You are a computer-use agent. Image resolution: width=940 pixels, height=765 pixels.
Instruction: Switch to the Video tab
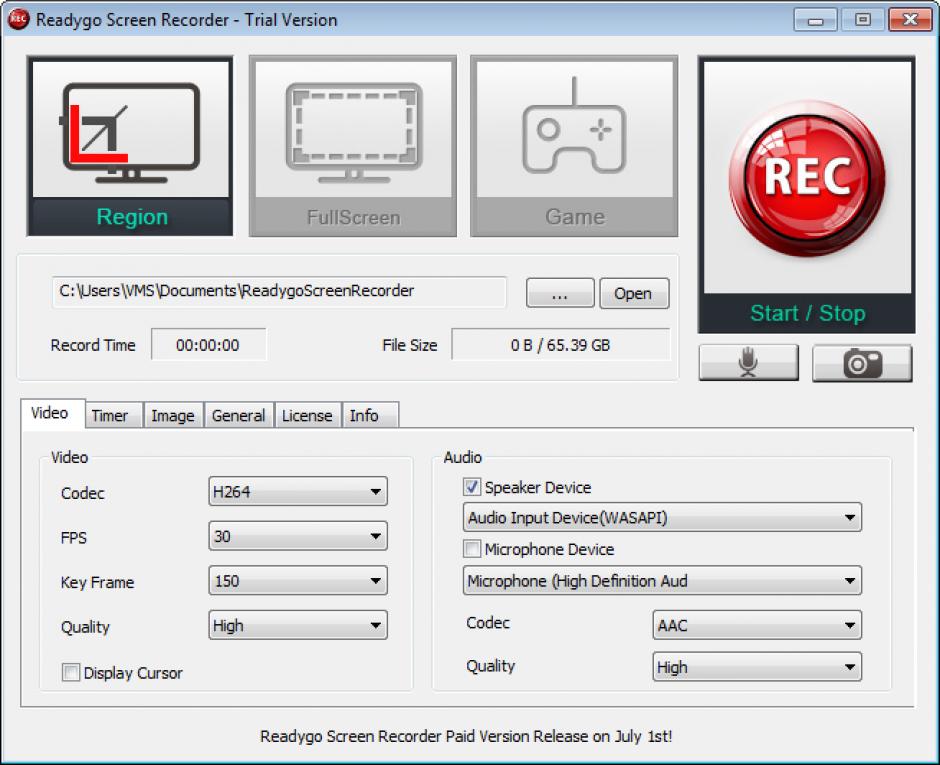click(52, 414)
